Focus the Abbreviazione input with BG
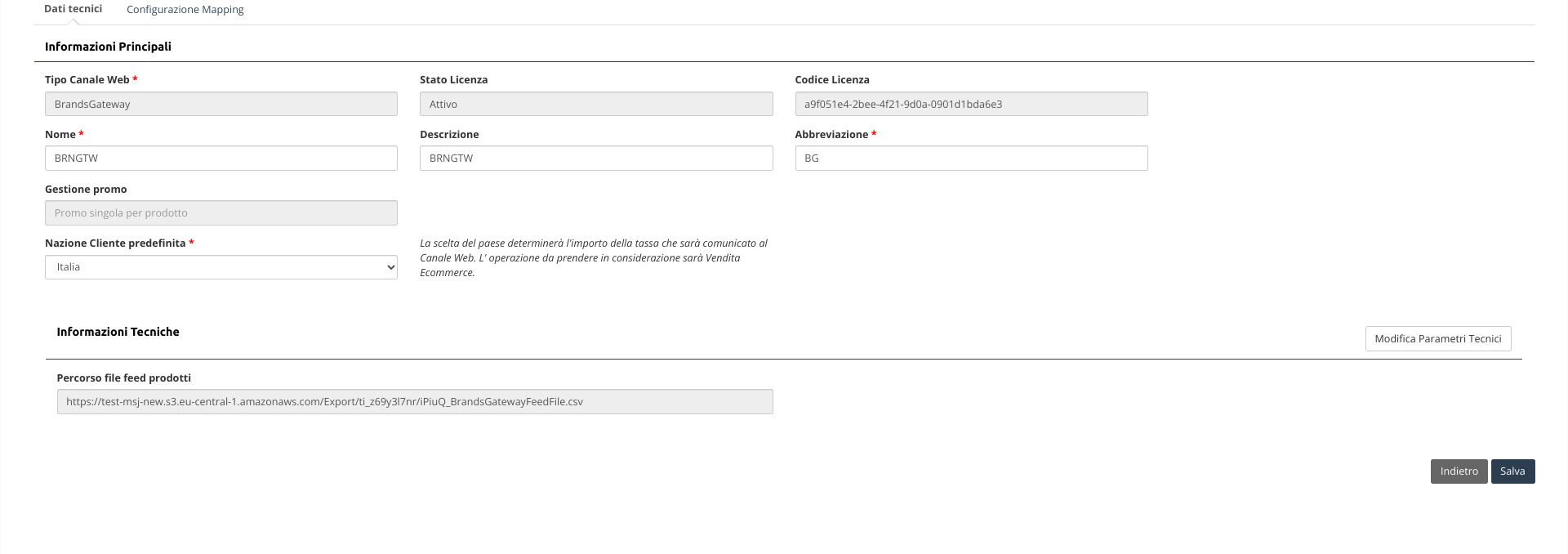The image size is (1568, 554). point(971,159)
